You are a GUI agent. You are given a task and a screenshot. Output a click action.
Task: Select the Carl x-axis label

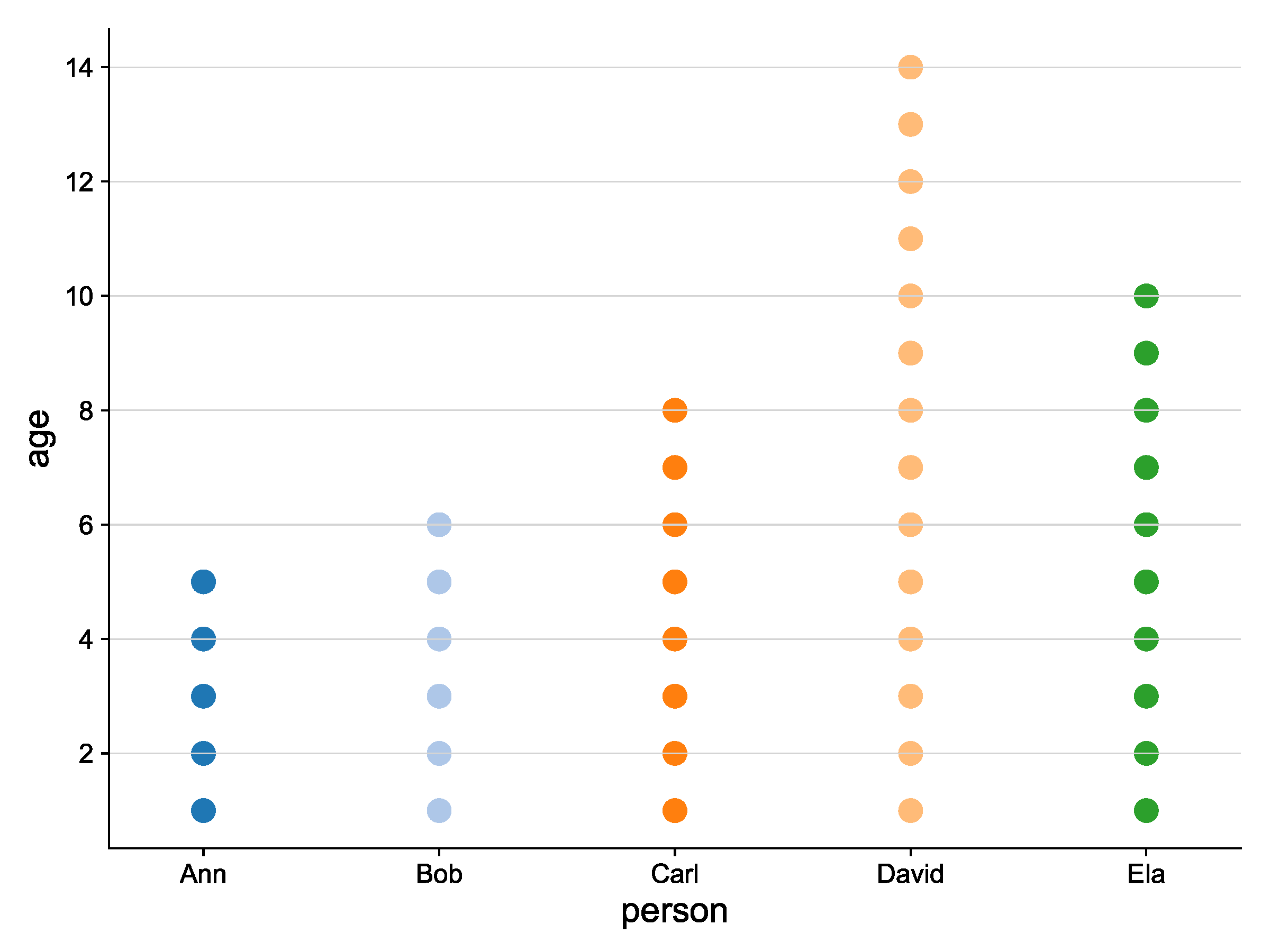pyautogui.click(x=675, y=875)
